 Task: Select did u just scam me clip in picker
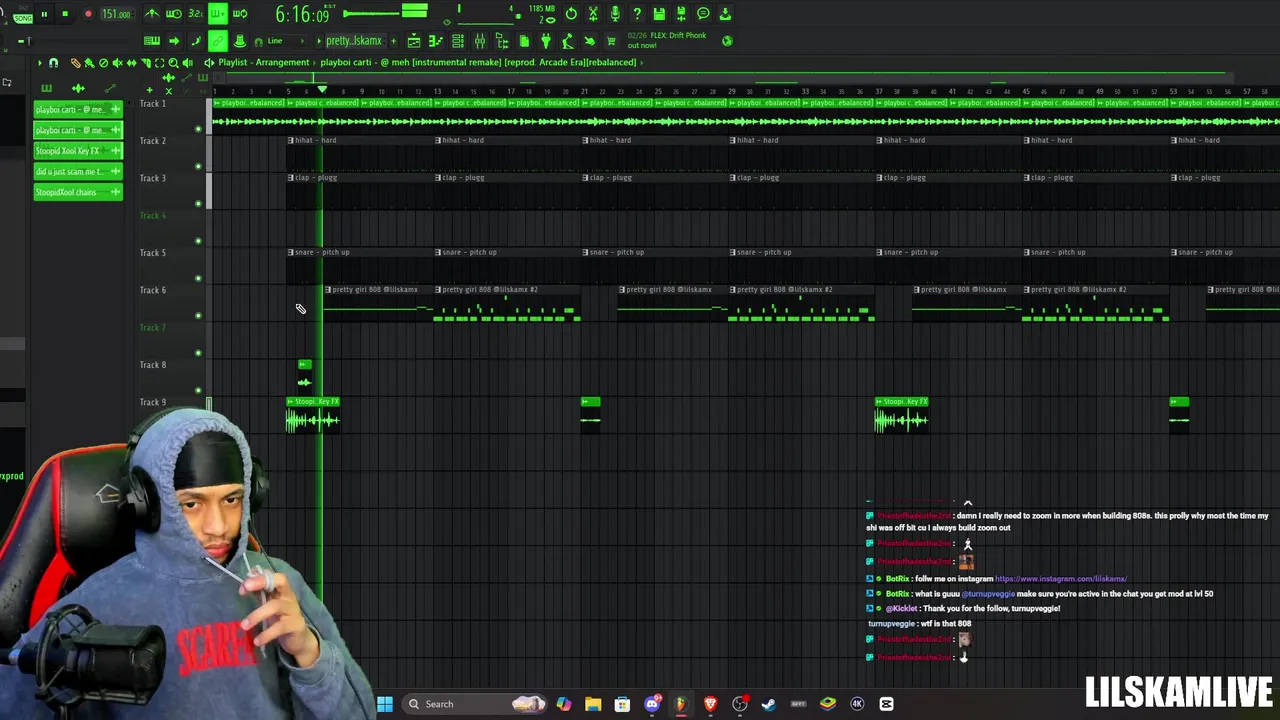pyautogui.click(x=78, y=171)
